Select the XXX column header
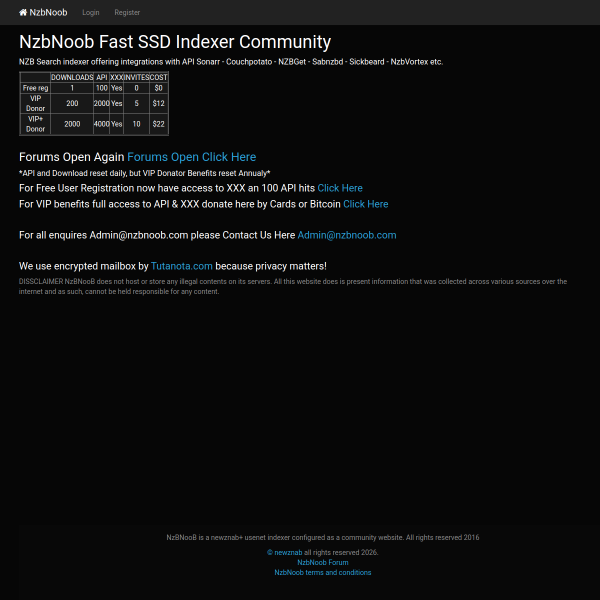Viewport: 600px width, 600px height. coord(116,77)
